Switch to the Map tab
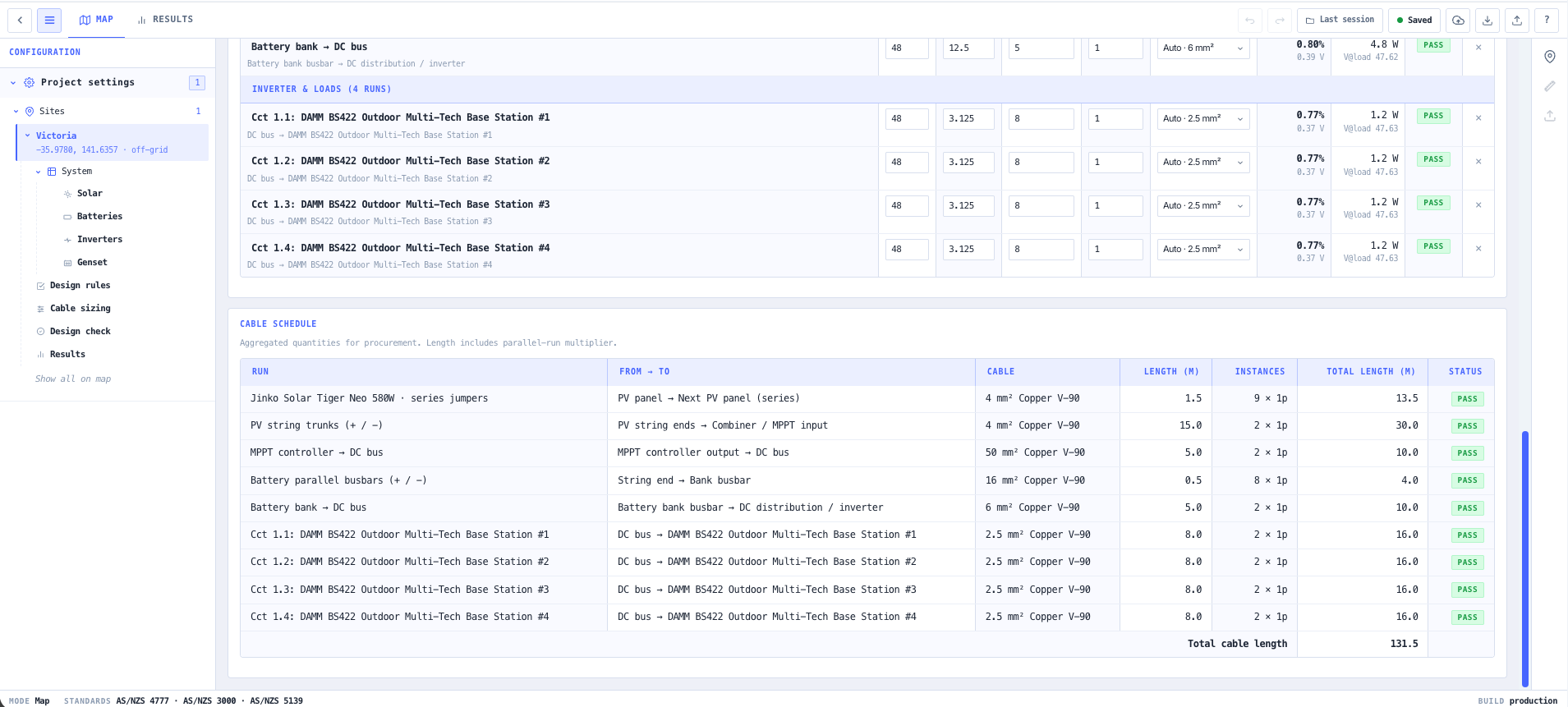The width and height of the screenshot is (1568, 707). 96,20
